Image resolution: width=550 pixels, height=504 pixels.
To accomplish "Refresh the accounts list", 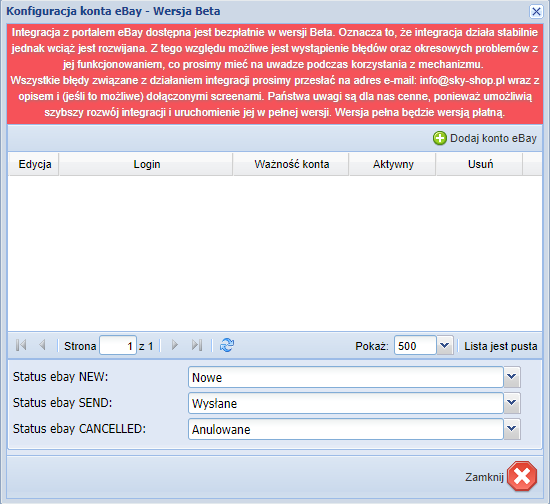I will [x=227, y=345].
